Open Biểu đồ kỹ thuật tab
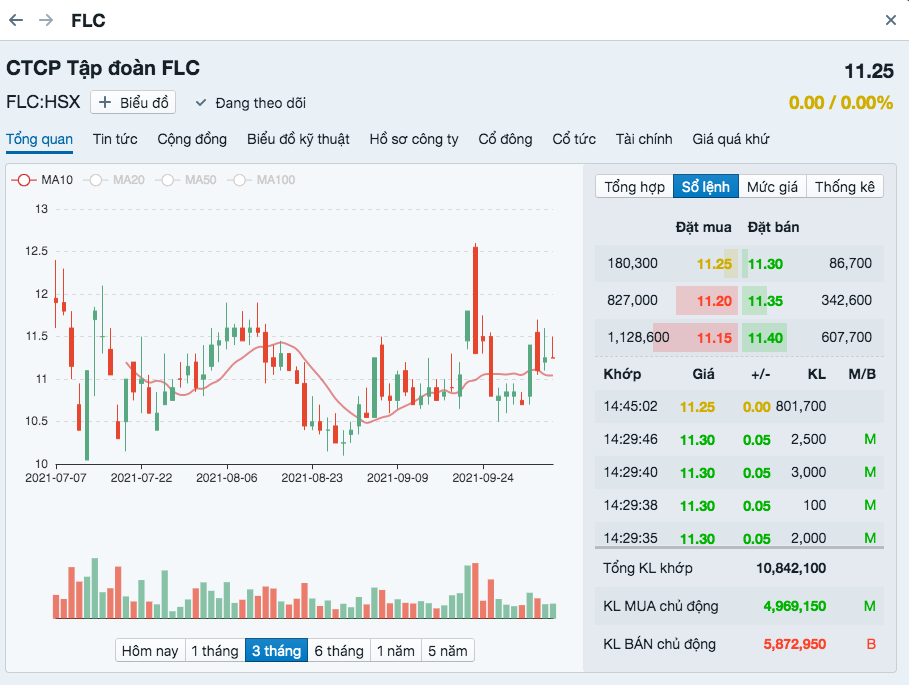909x685 pixels. 298,139
